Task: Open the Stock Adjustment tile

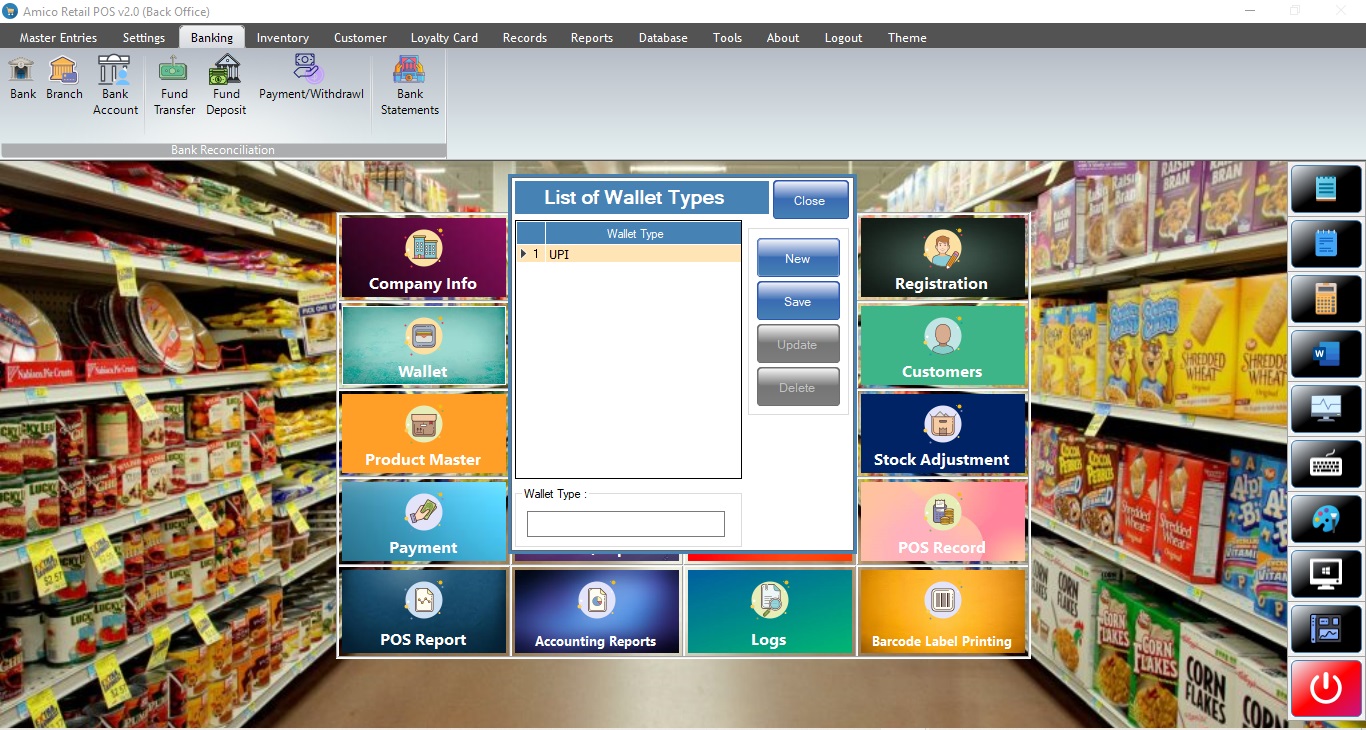Action: [x=942, y=434]
